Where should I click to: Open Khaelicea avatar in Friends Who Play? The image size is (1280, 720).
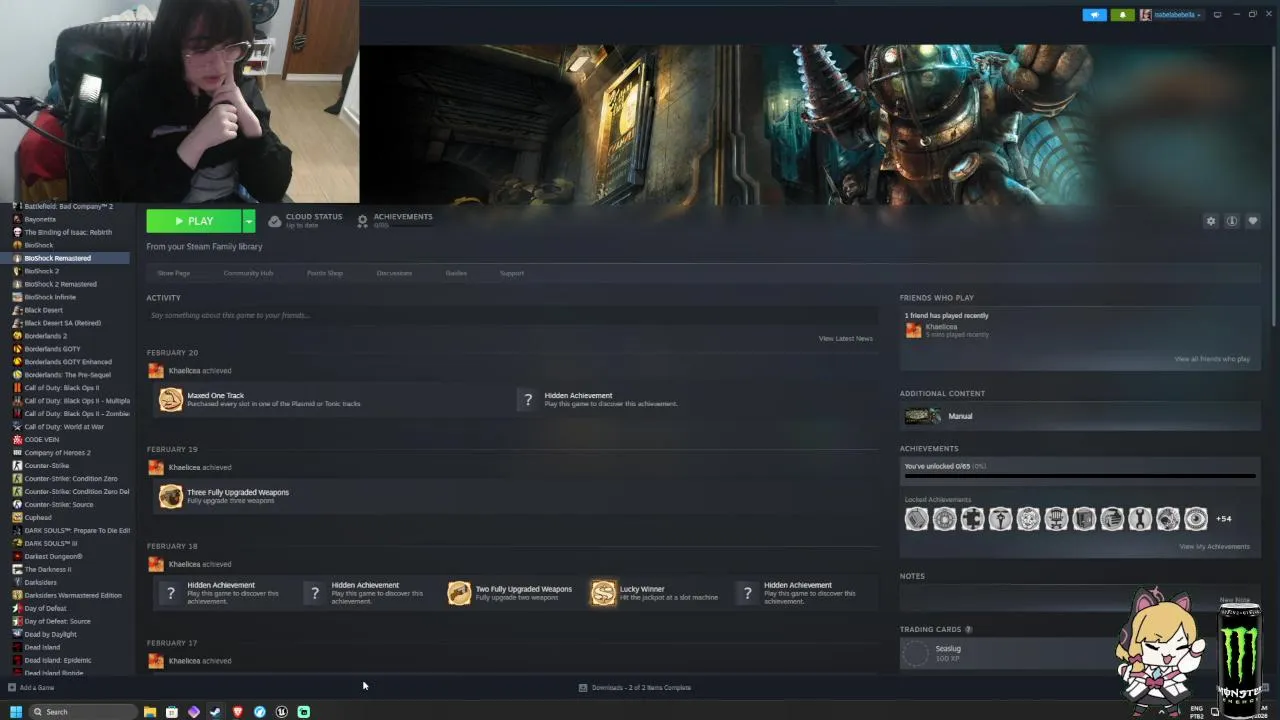point(913,330)
